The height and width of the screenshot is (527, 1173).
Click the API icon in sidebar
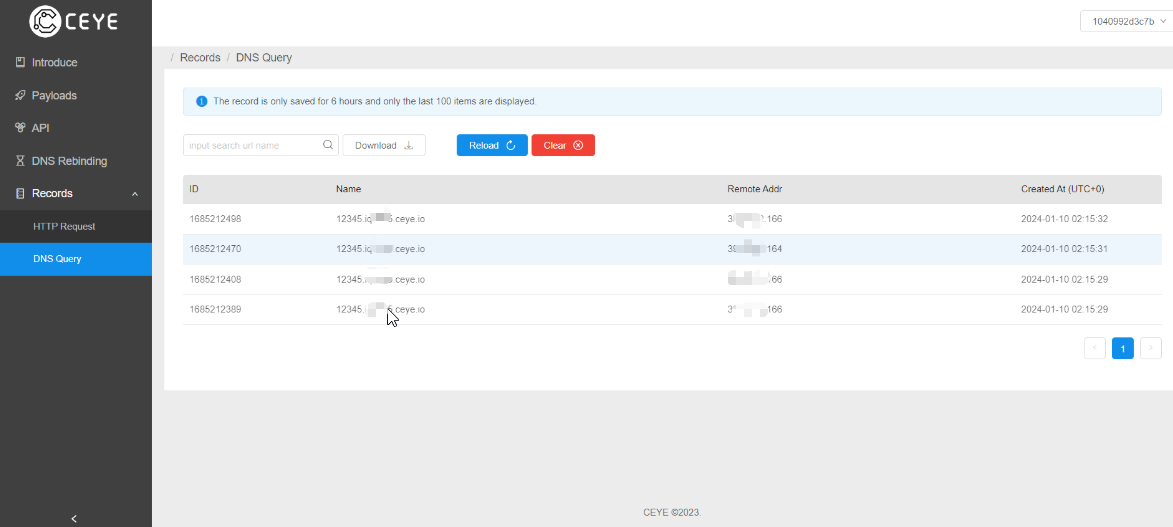(21, 128)
